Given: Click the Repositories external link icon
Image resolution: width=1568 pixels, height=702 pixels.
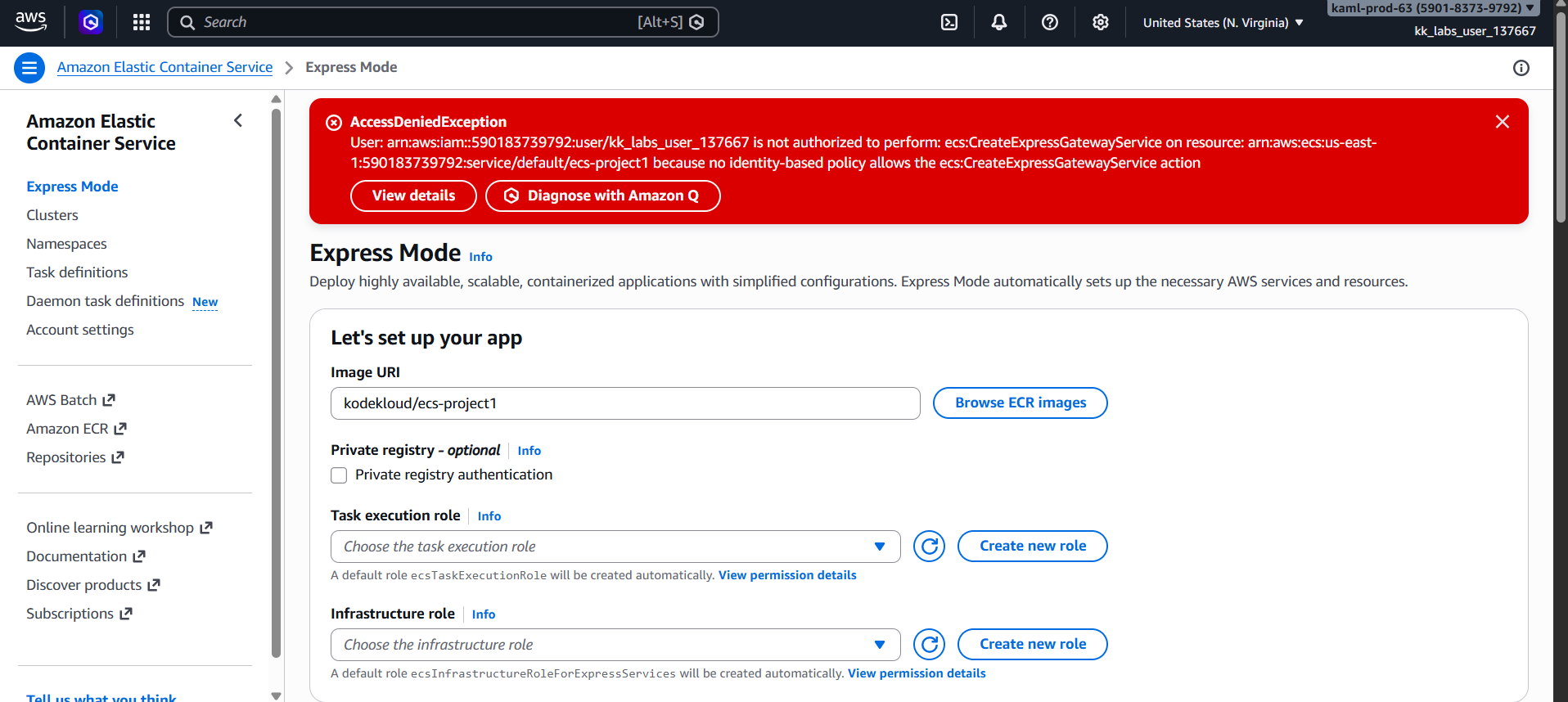Looking at the screenshot, I should 118,457.
